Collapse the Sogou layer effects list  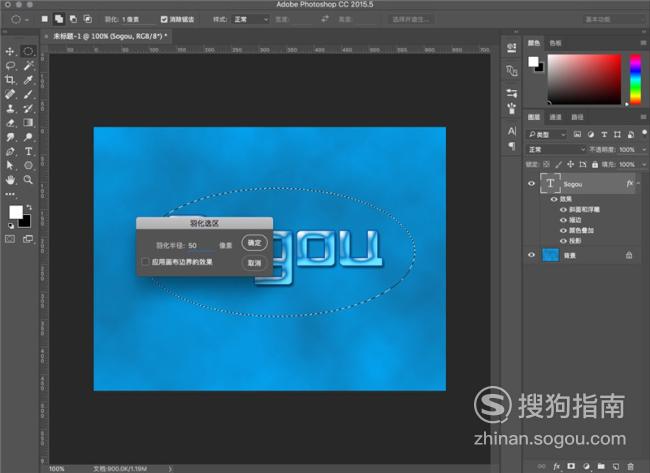click(x=639, y=183)
